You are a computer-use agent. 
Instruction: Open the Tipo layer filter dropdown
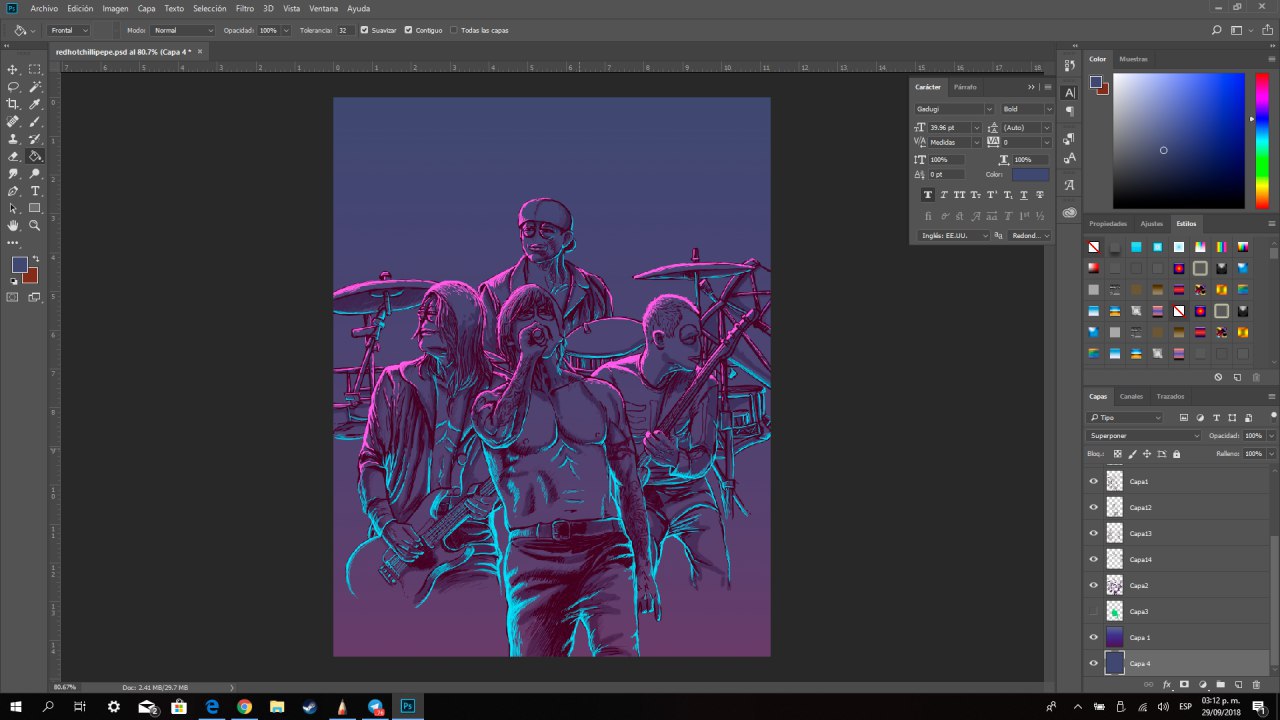1125,417
